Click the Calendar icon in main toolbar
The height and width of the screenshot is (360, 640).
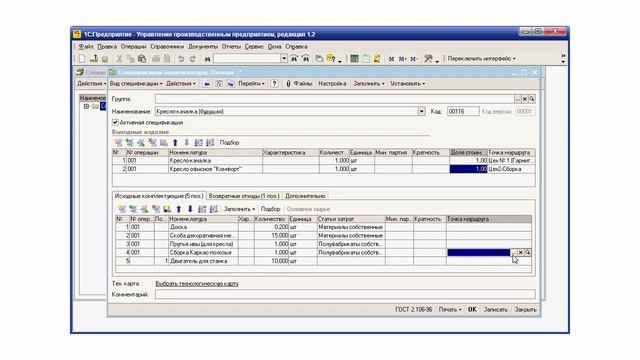click(366, 59)
